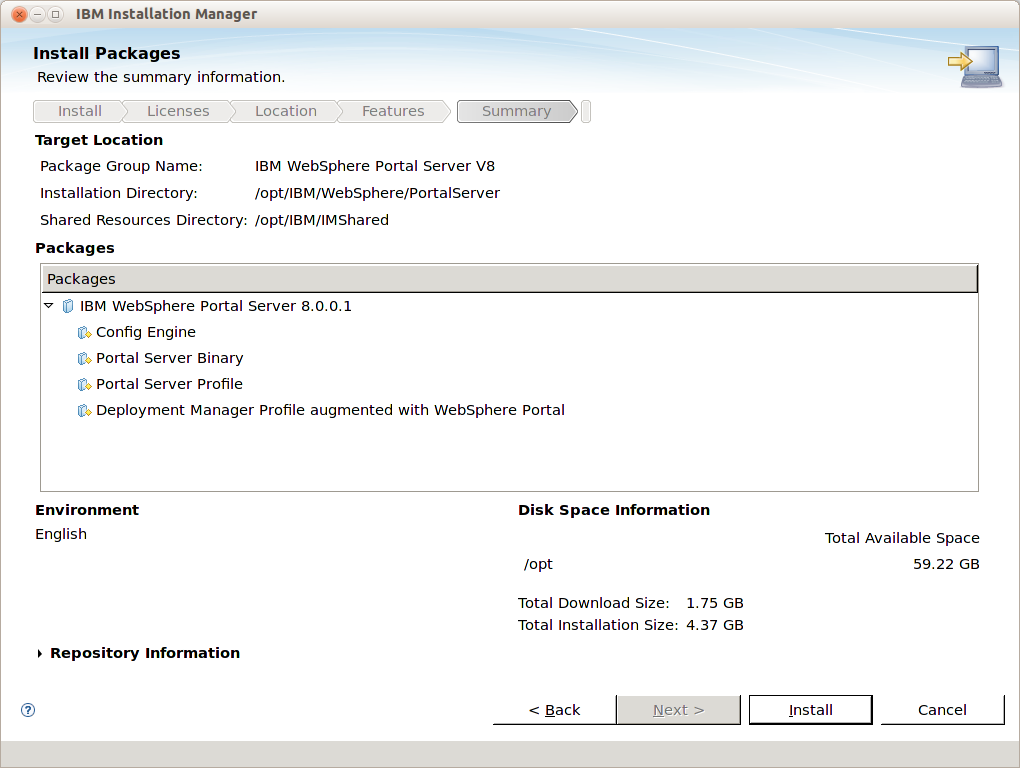Click the IBM WebSphere Portal Server package icon
Screen dimensions: 1020x768
pyautogui.click(x=68, y=306)
